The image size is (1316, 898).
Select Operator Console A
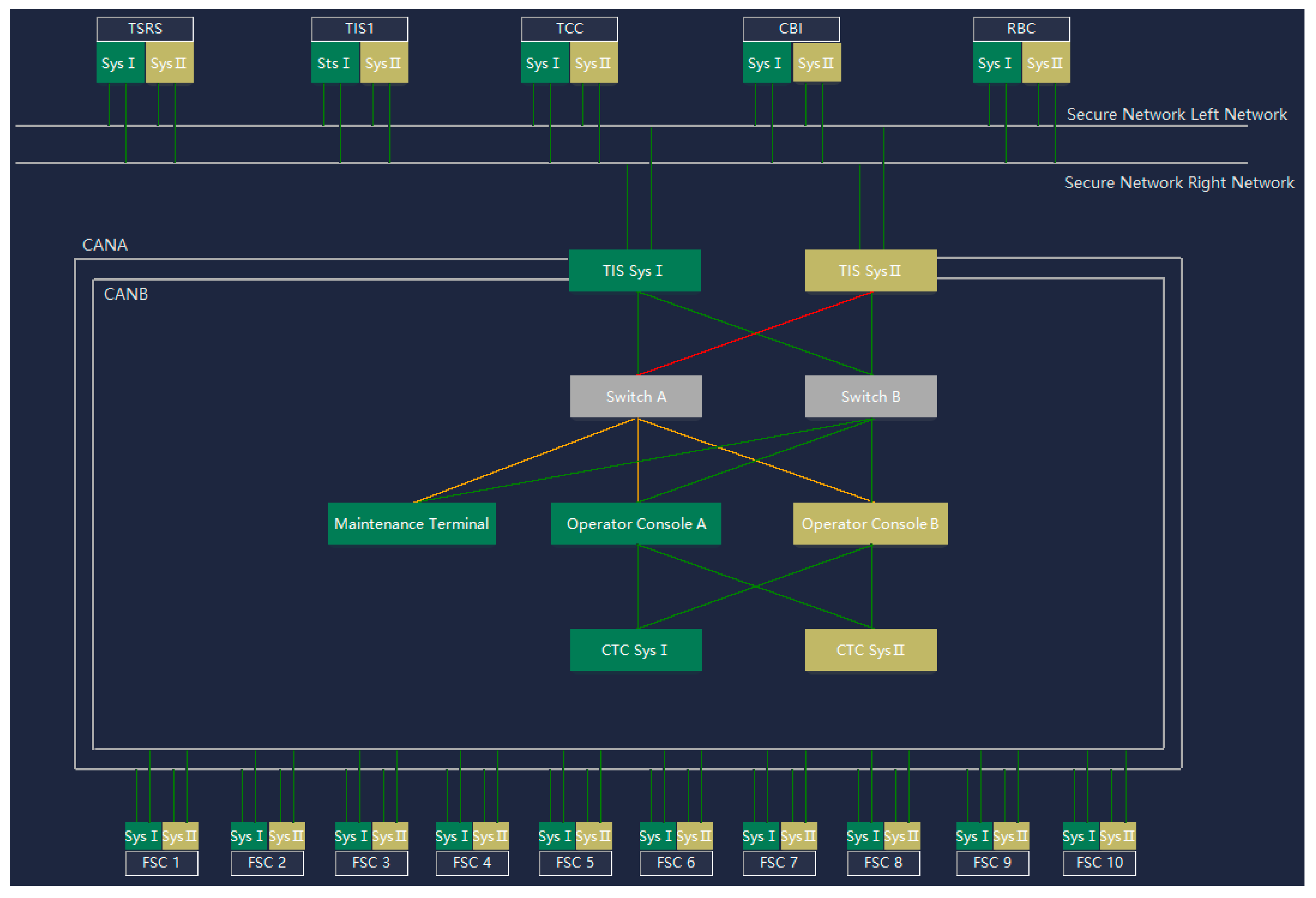pyautogui.click(x=635, y=524)
